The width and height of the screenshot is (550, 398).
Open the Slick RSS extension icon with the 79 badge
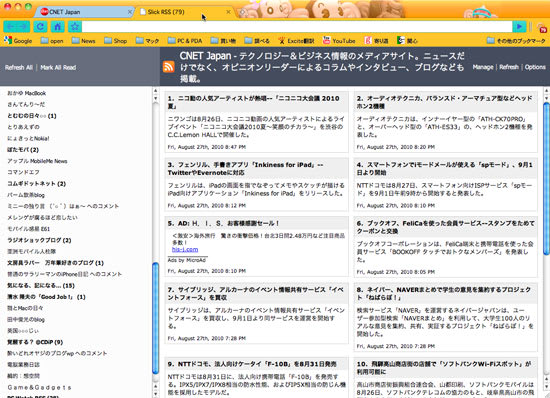pyautogui.click(x=542, y=27)
